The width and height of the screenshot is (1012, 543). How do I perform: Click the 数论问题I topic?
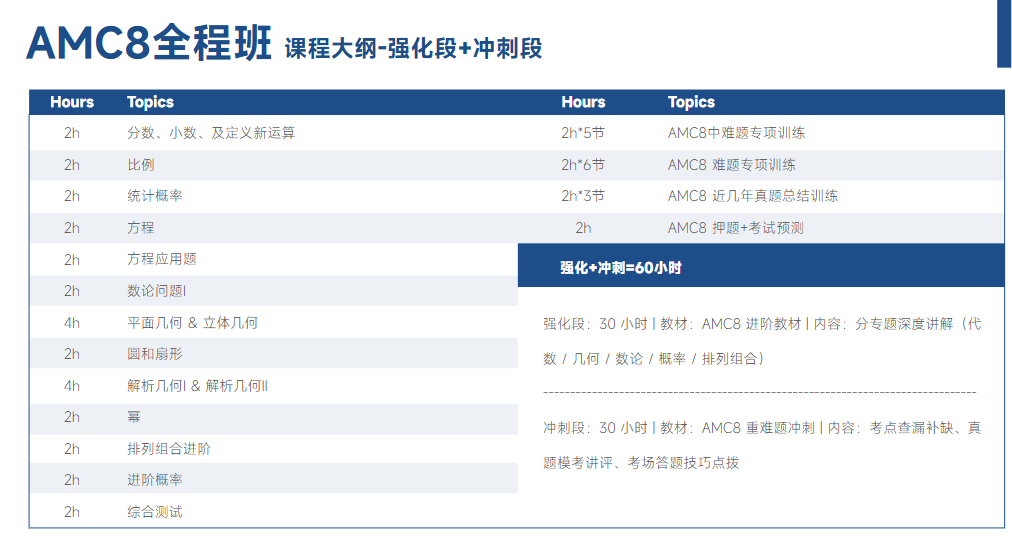point(157,291)
